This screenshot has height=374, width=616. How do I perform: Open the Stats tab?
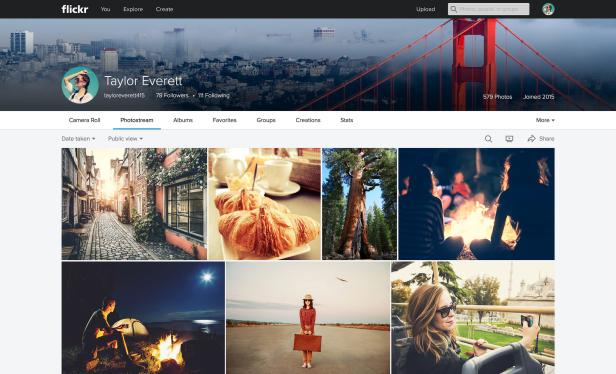point(346,120)
